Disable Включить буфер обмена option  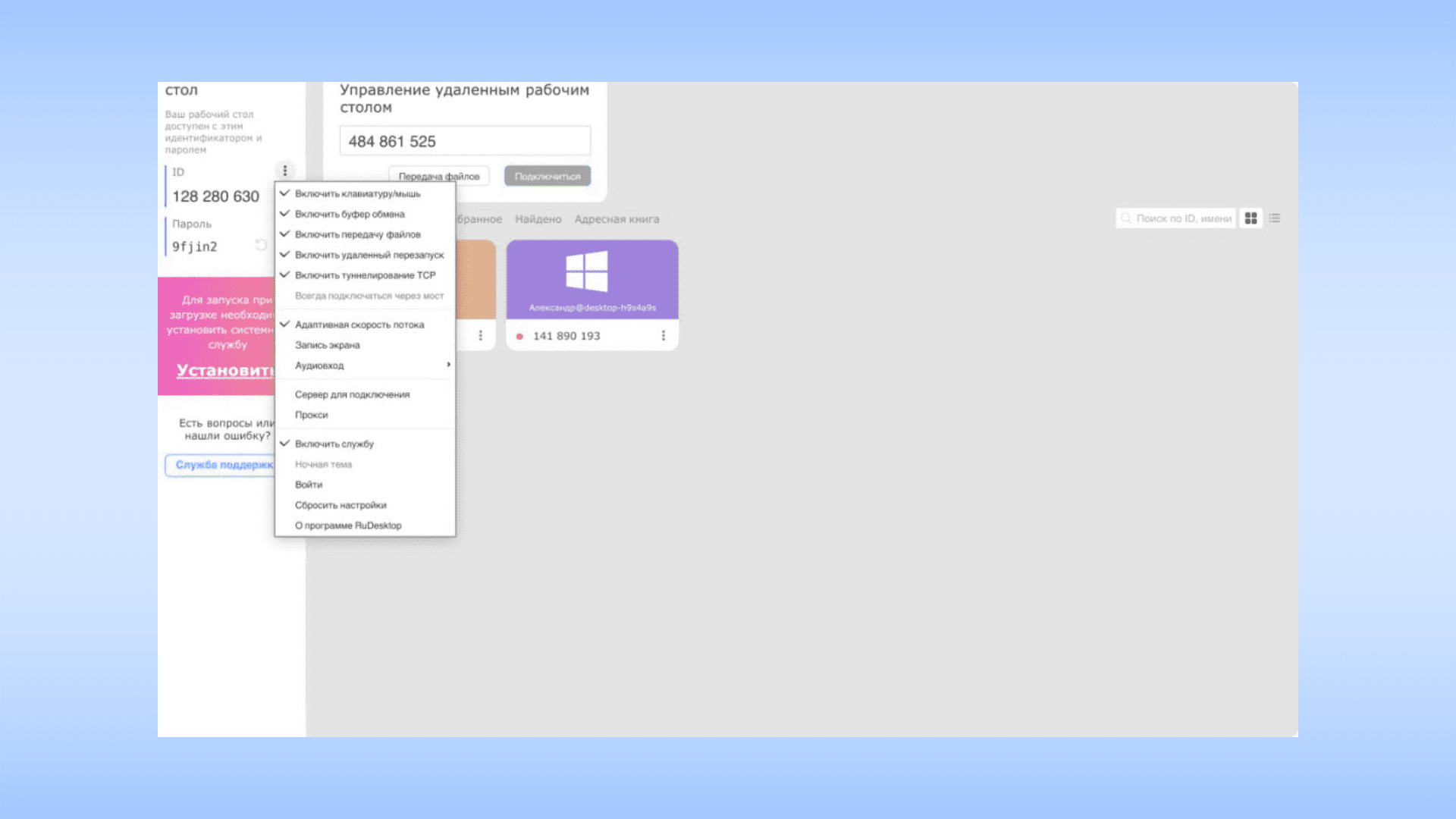point(350,215)
